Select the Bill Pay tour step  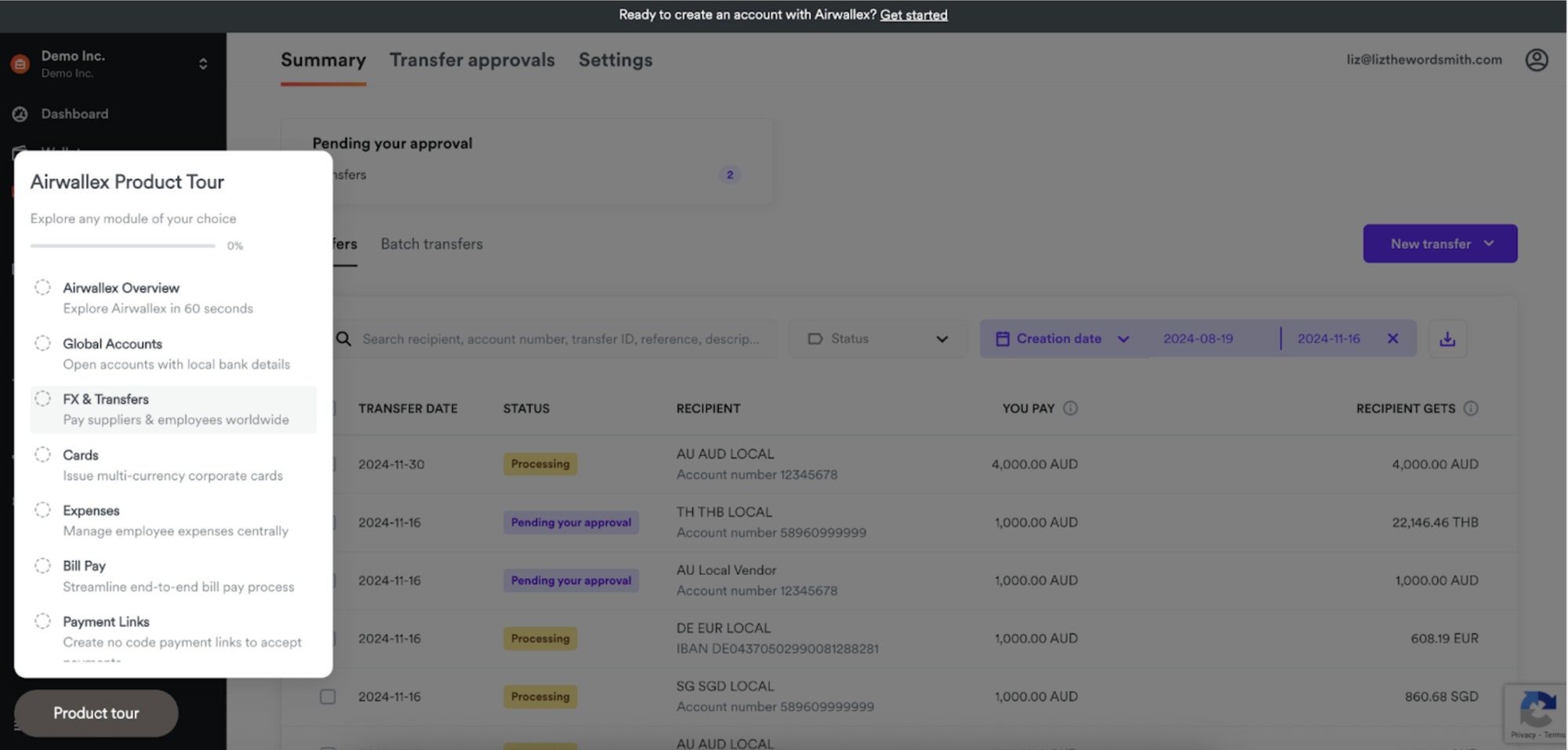(173, 576)
